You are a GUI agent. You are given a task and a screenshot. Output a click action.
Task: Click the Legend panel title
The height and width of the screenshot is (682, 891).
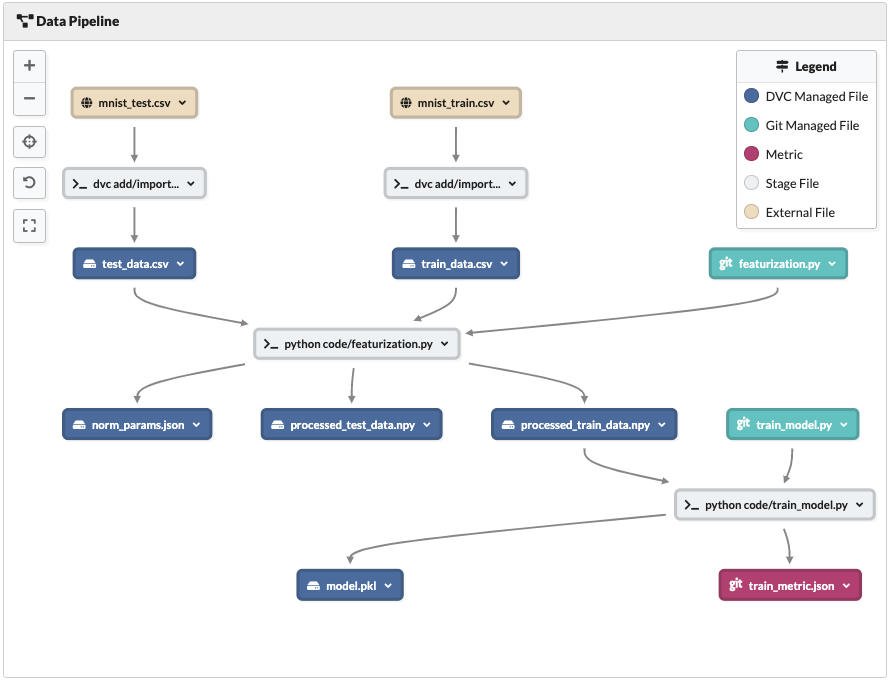[806, 67]
